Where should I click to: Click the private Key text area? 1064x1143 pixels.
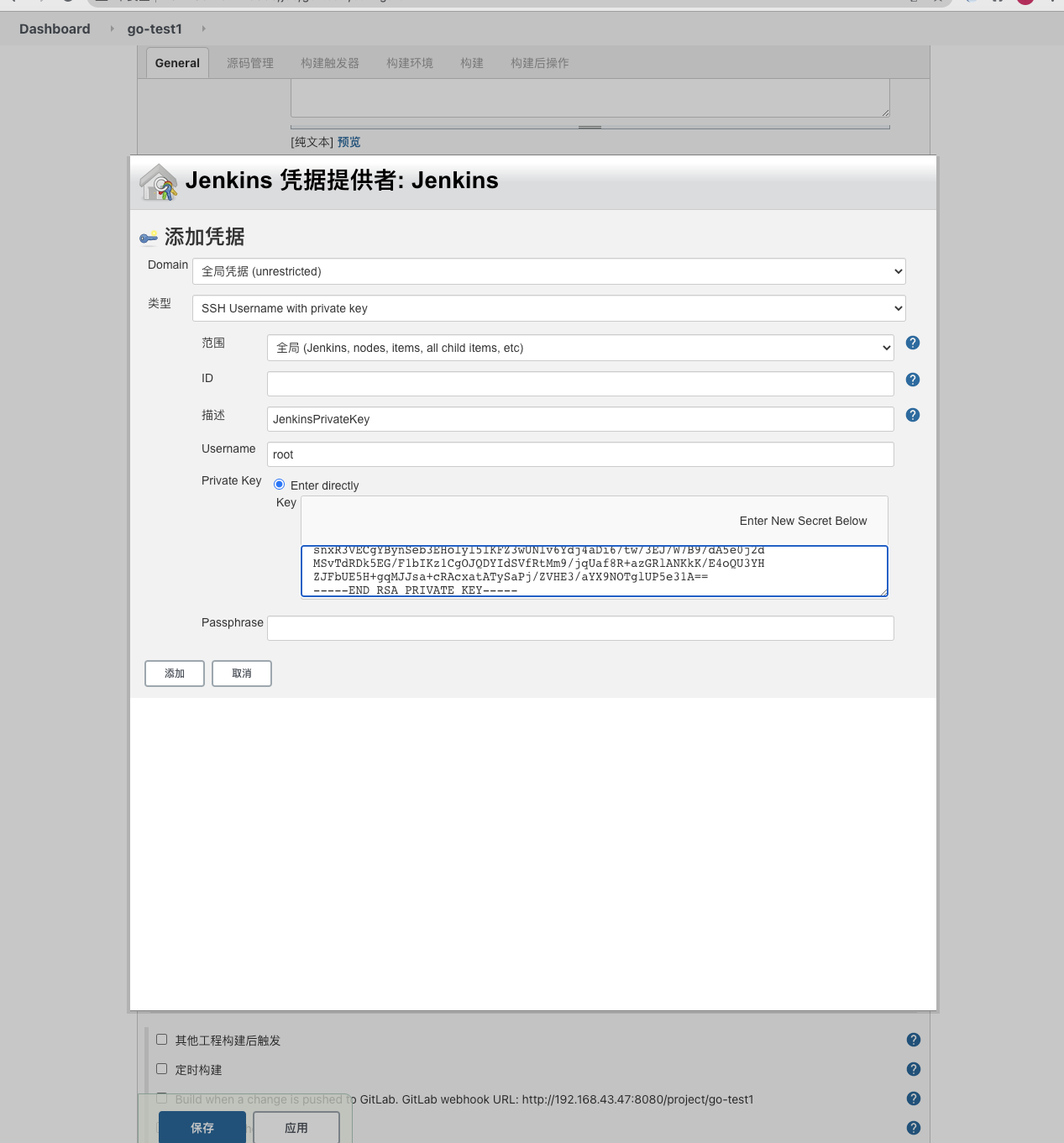(x=595, y=571)
